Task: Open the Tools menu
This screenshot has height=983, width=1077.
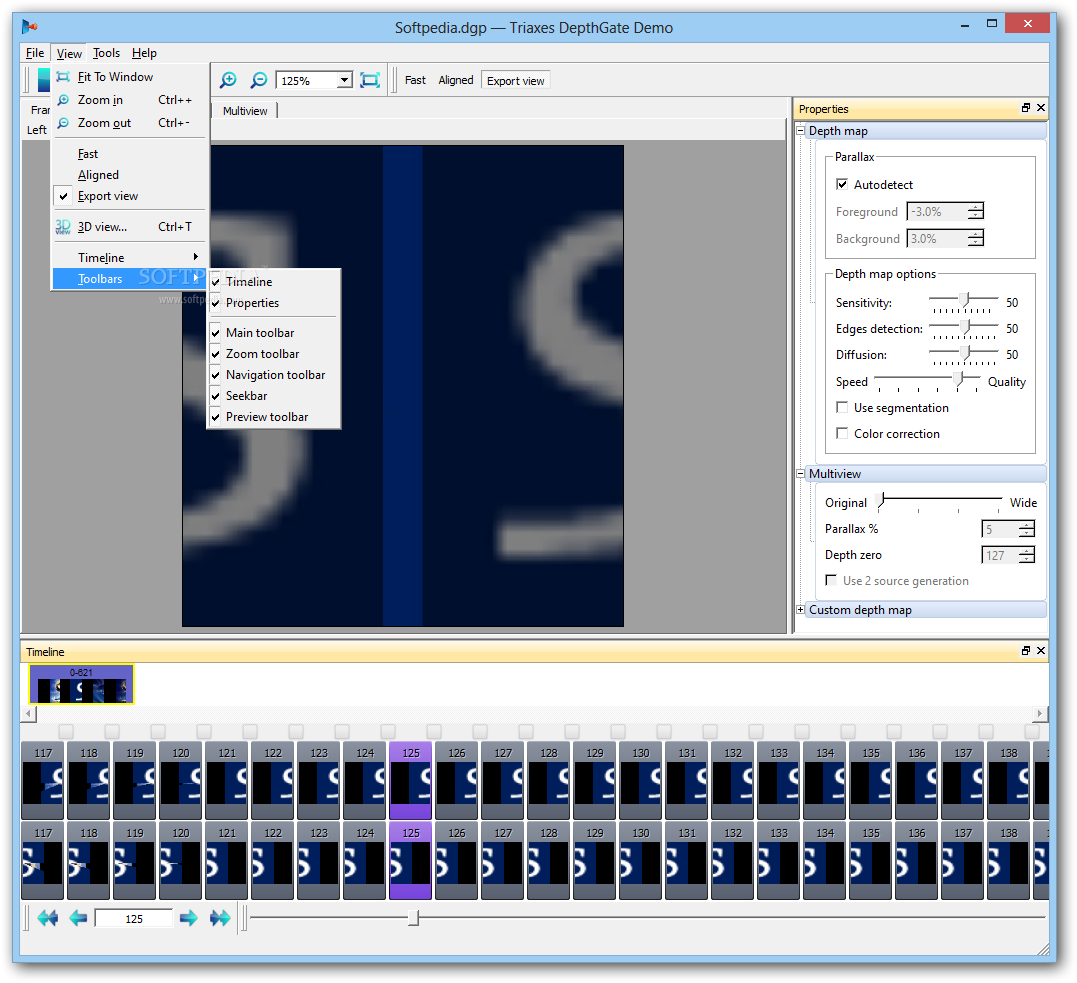Action: coord(106,53)
